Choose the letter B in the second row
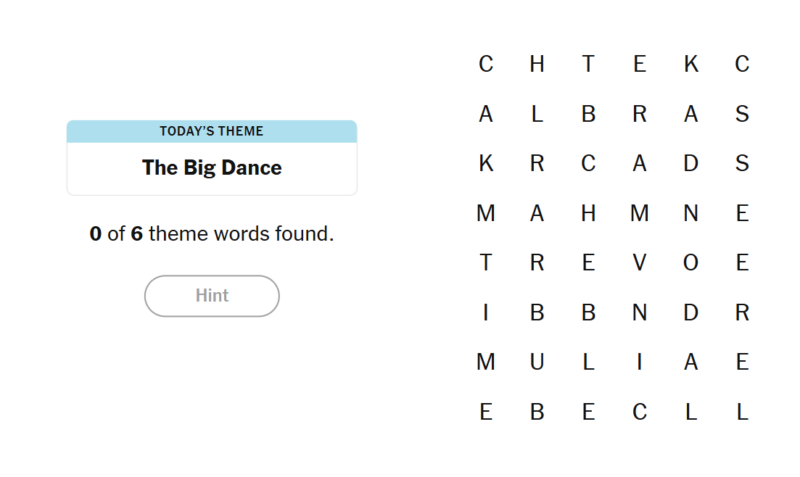 [588, 114]
